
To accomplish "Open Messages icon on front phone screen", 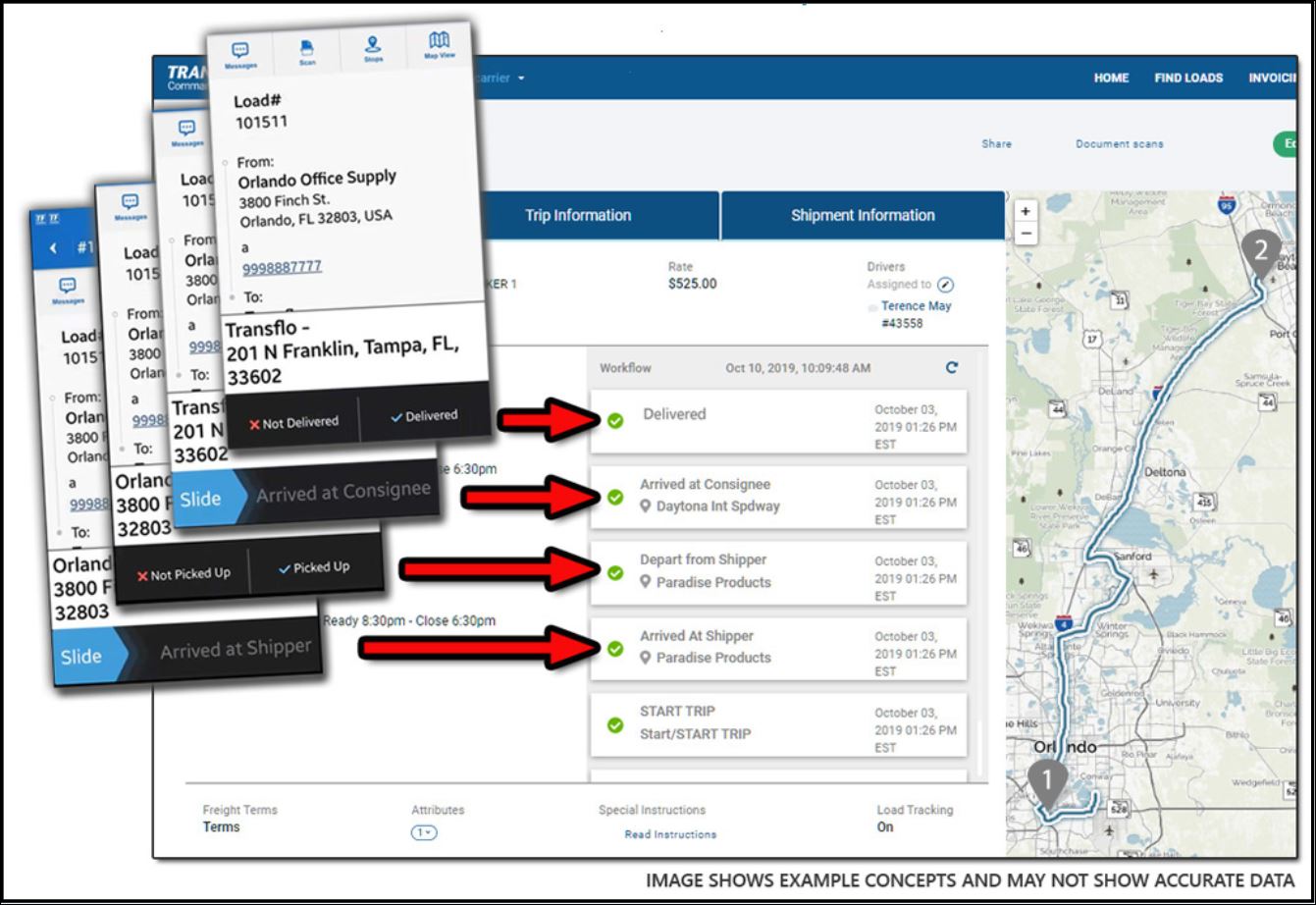I will pyautogui.click(x=239, y=54).
